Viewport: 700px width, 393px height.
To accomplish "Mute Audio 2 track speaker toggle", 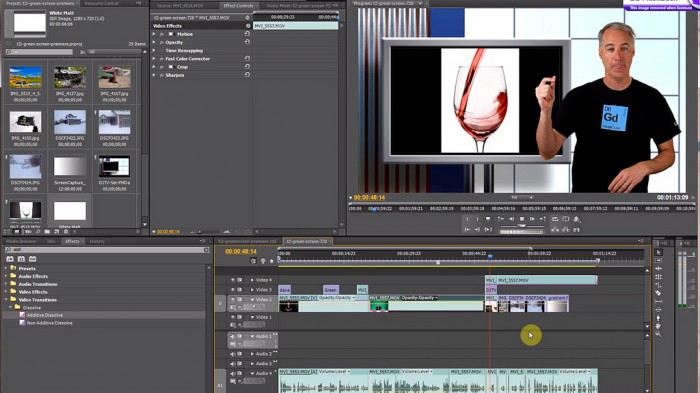I will pos(233,354).
